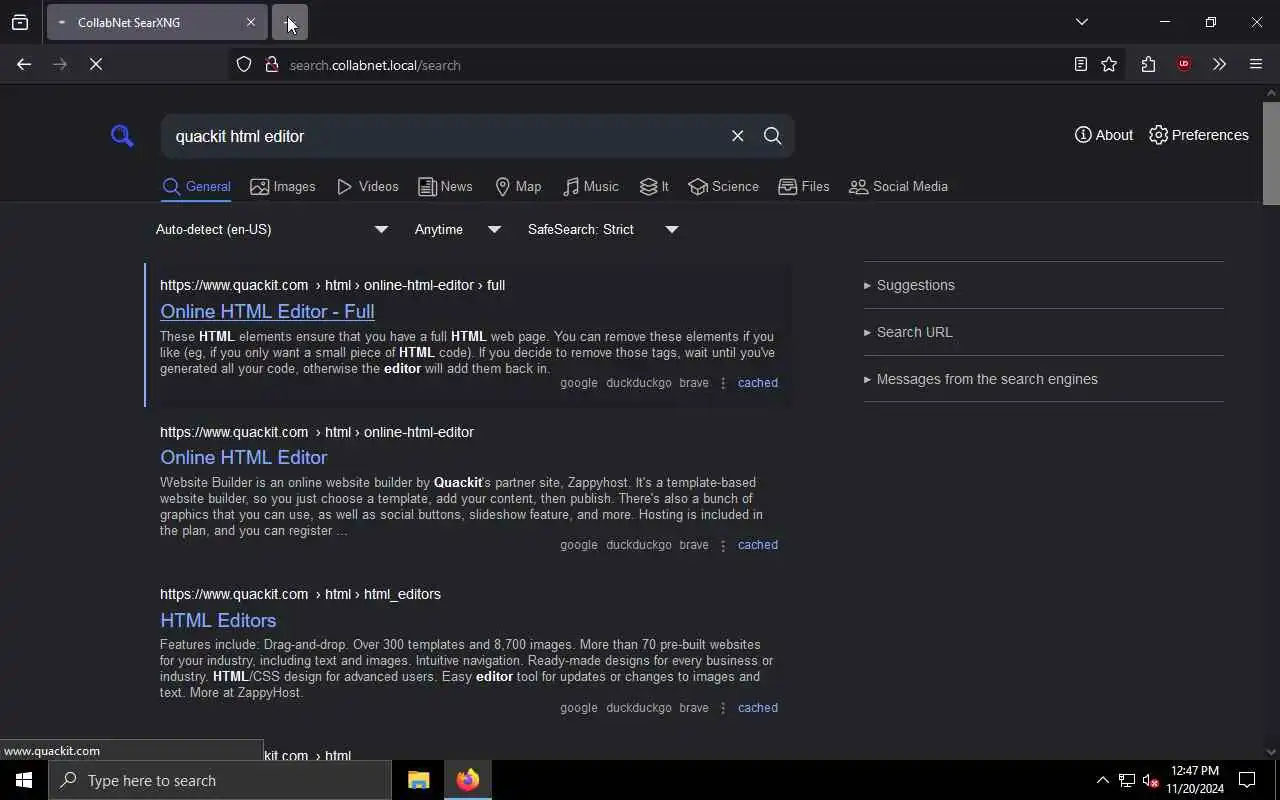The width and height of the screenshot is (1280, 800).
Task: Switch to the Images tab
Action: coord(283,187)
